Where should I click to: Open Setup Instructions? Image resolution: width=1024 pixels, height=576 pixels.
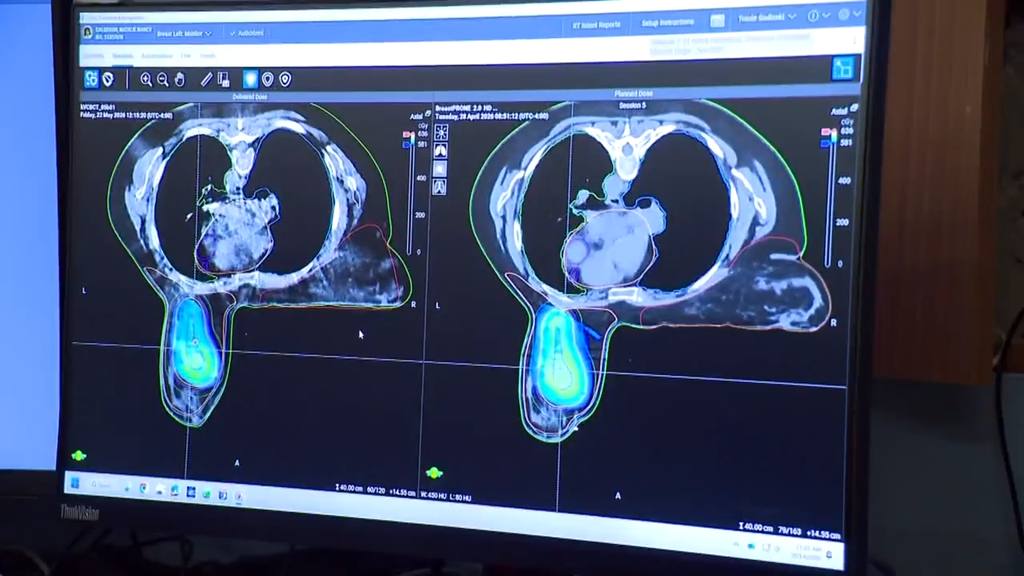667,22
